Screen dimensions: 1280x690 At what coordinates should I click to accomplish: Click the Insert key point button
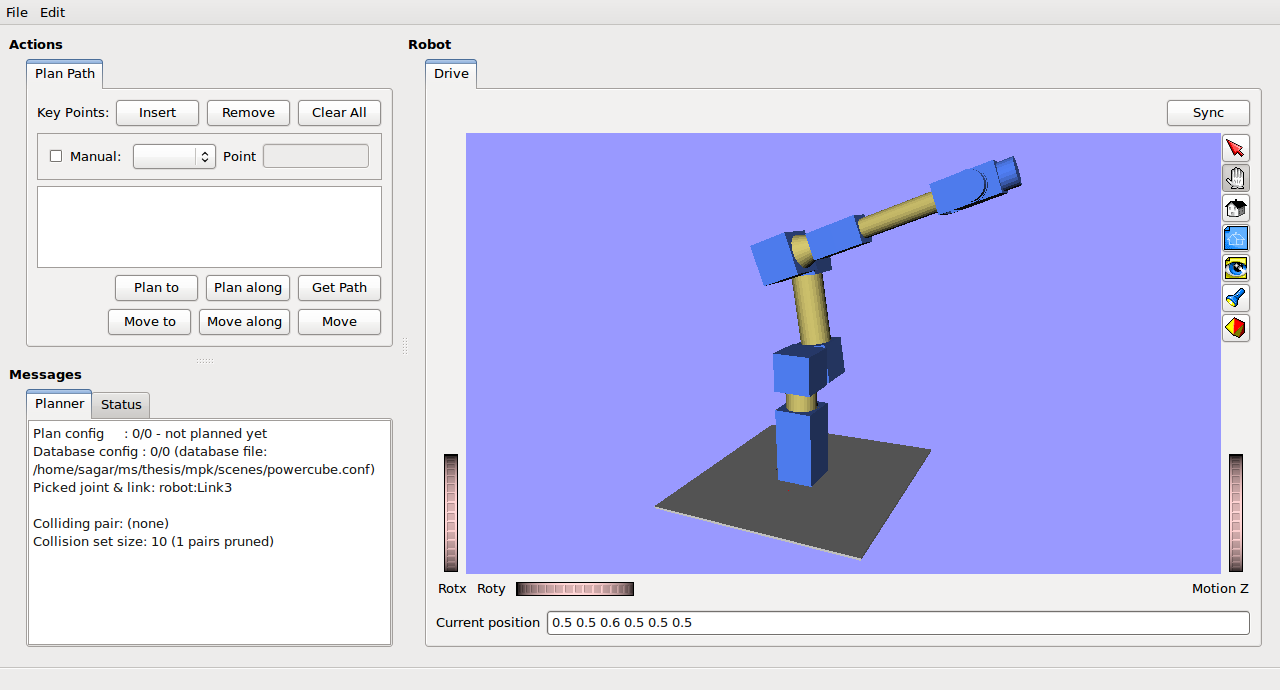tap(157, 113)
